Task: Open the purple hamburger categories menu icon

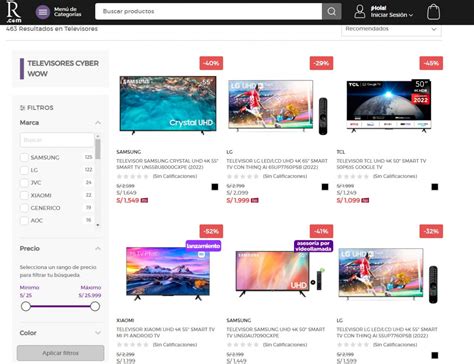Action: [x=43, y=12]
